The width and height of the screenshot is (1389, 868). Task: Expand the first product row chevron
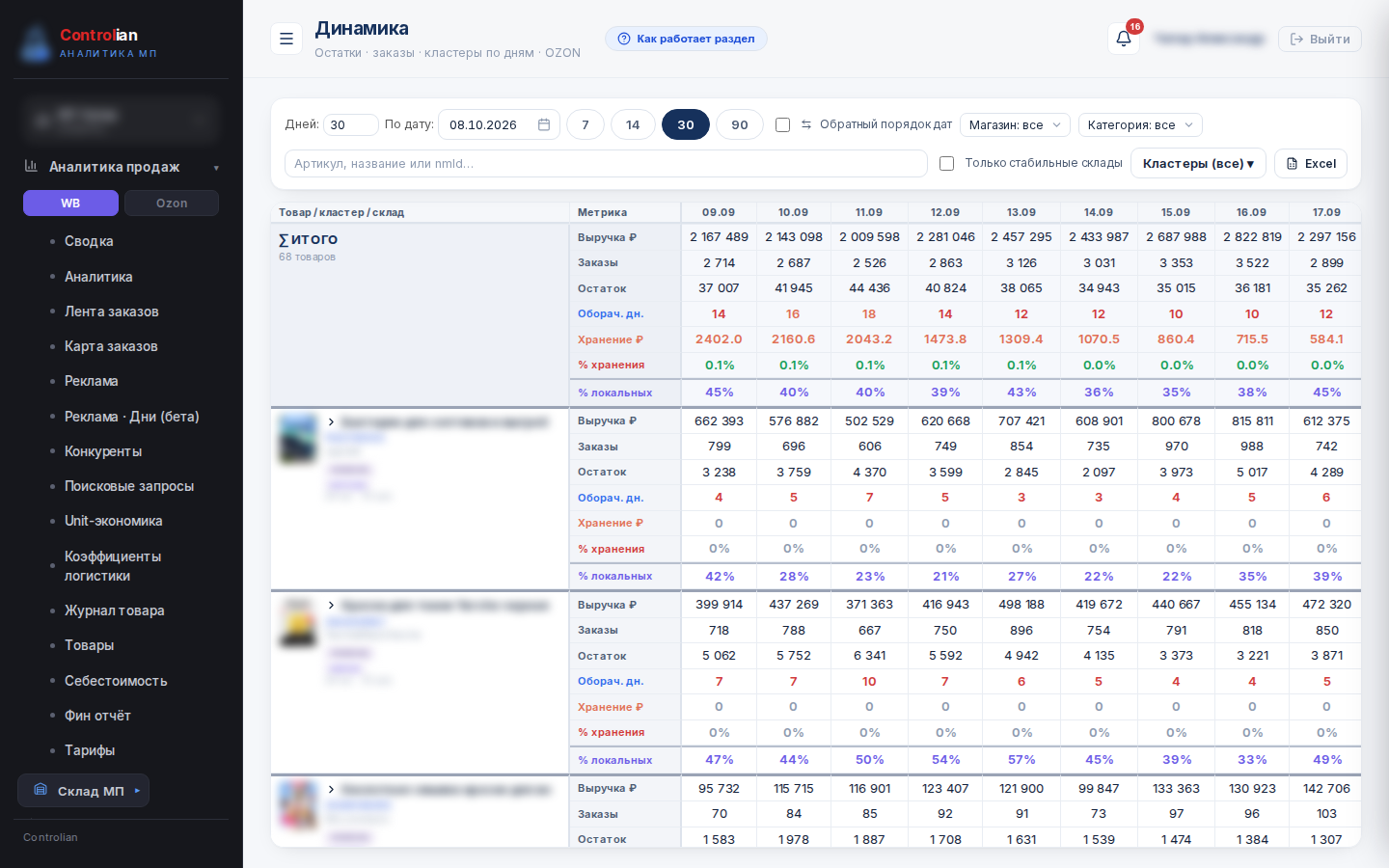tap(331, 422)
